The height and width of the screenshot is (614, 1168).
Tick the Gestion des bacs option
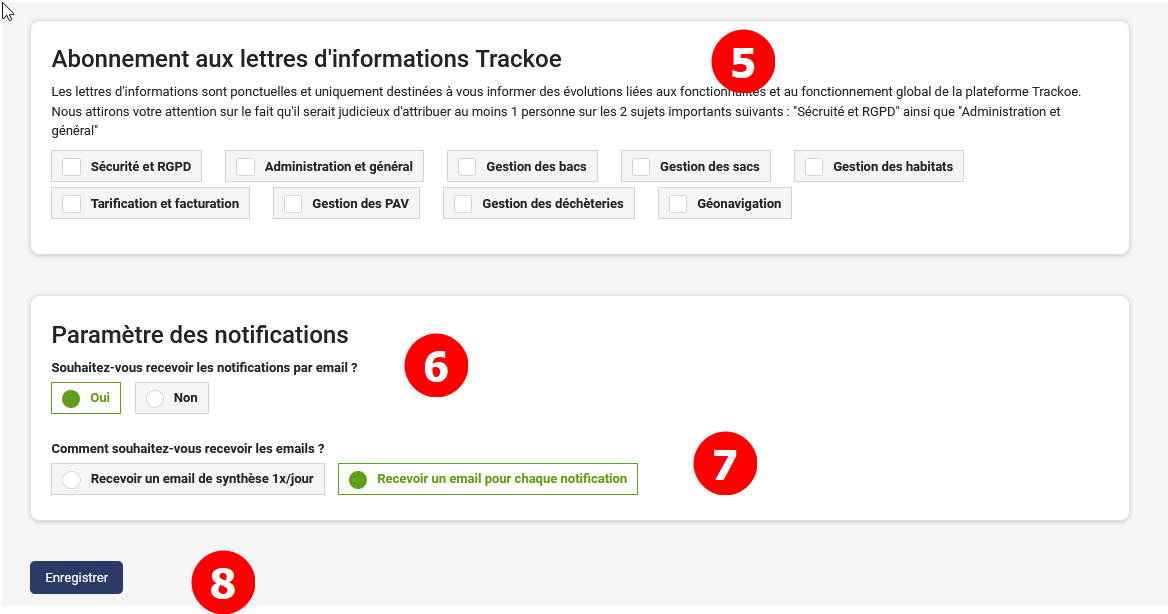pos(468,167)
